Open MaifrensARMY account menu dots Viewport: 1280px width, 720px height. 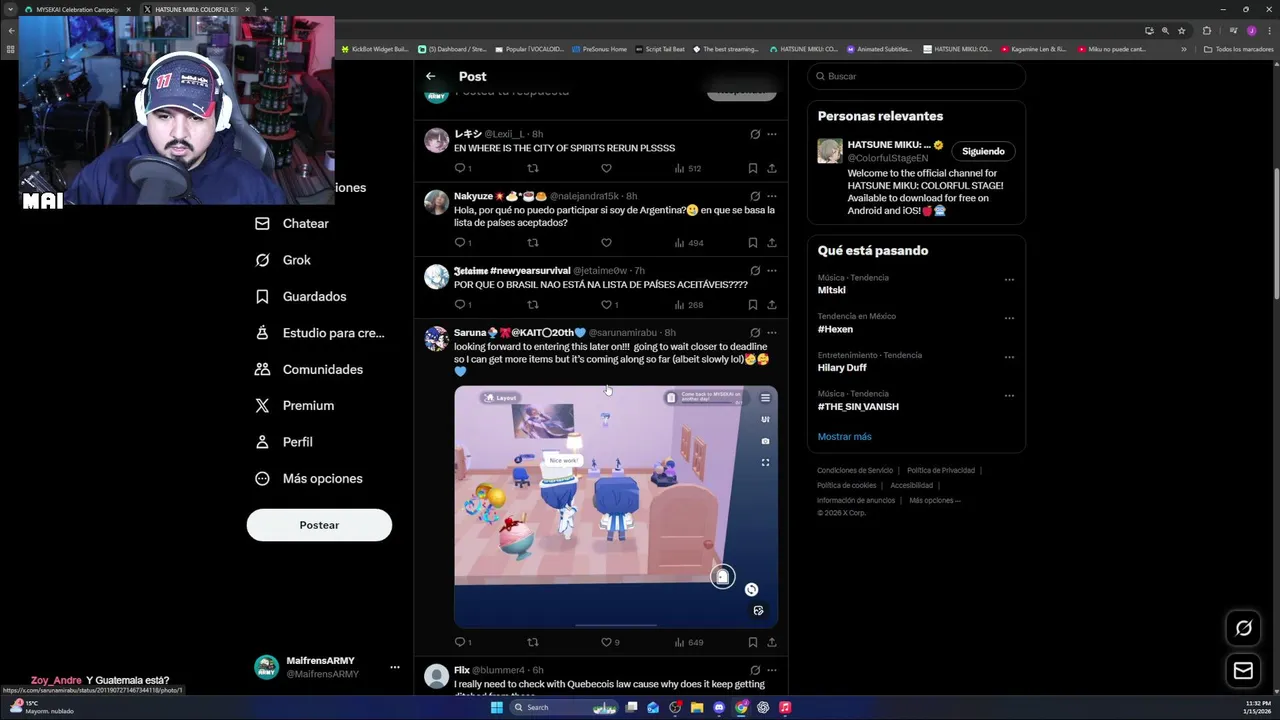pyautogui.click(x=394, y=667)
